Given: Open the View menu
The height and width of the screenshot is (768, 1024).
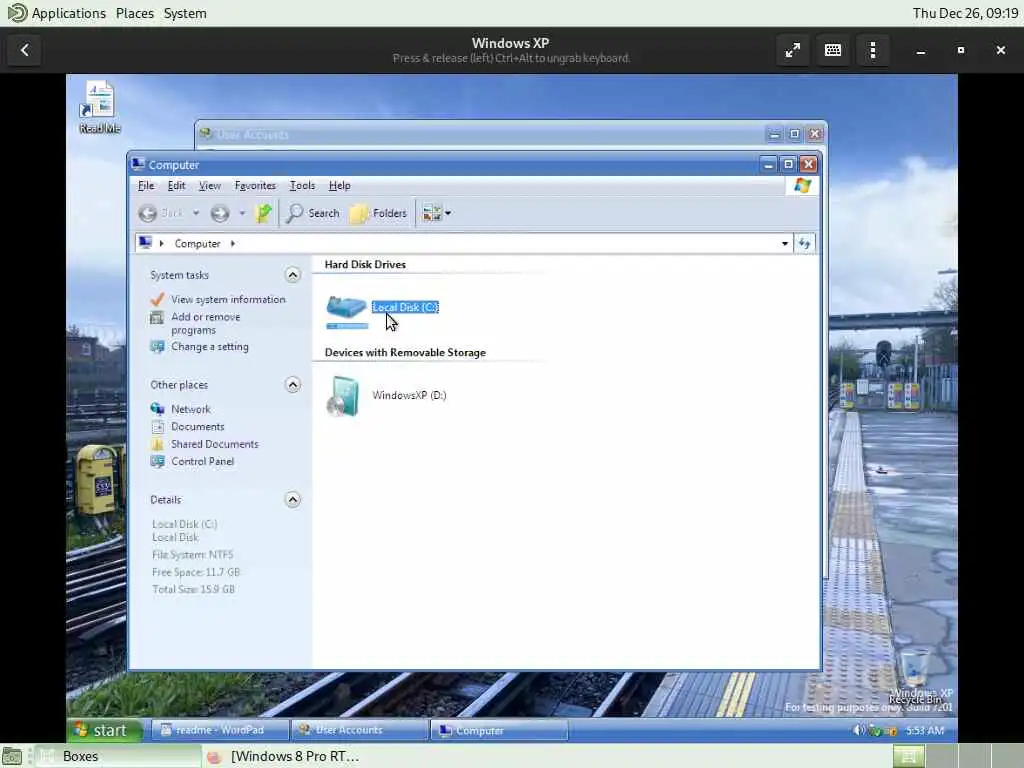Looking at the screenshot, I should (x=210, y=185).
